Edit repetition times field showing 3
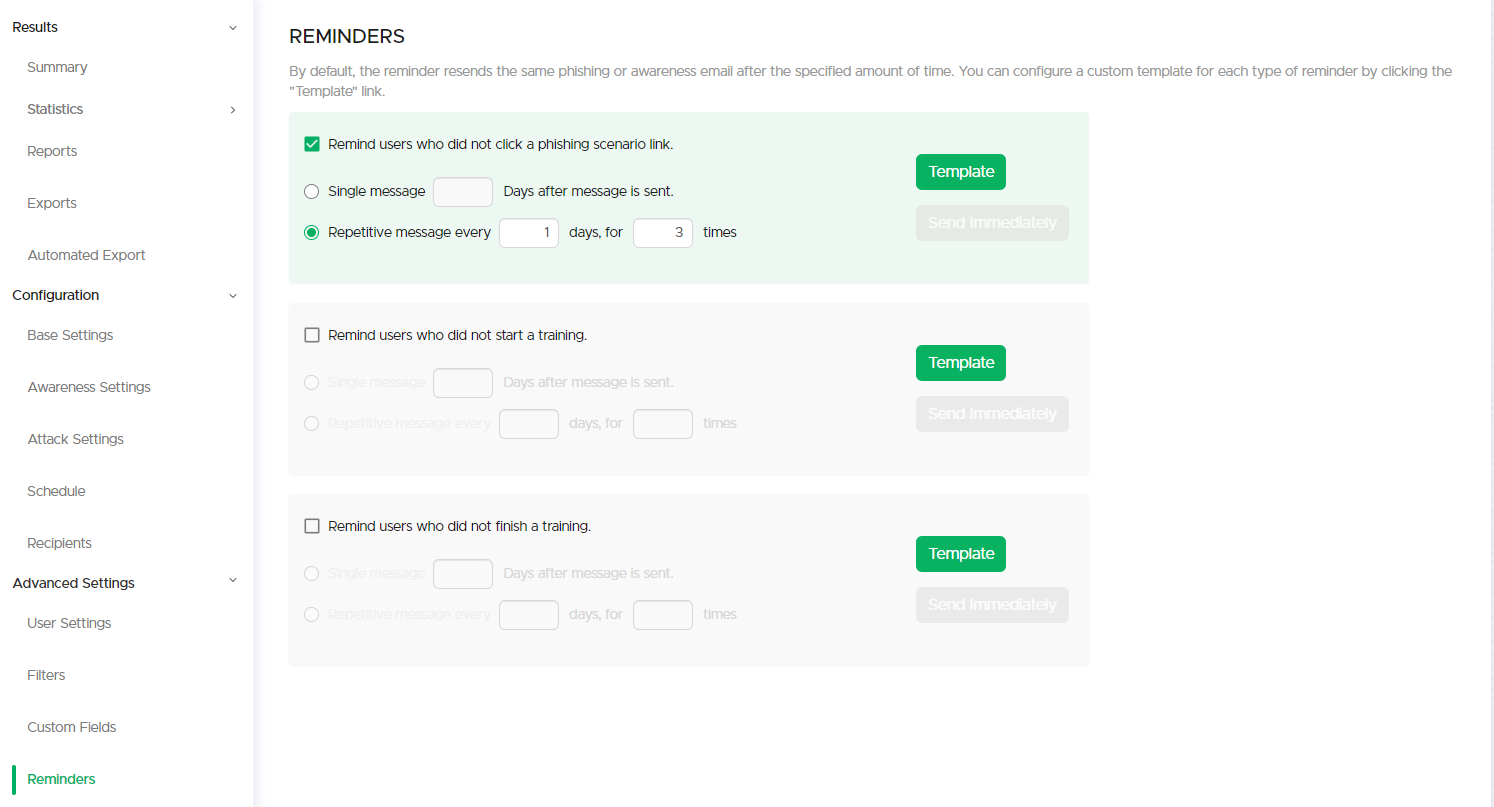This screenshot has height=807, width=1494. point(663,233)
